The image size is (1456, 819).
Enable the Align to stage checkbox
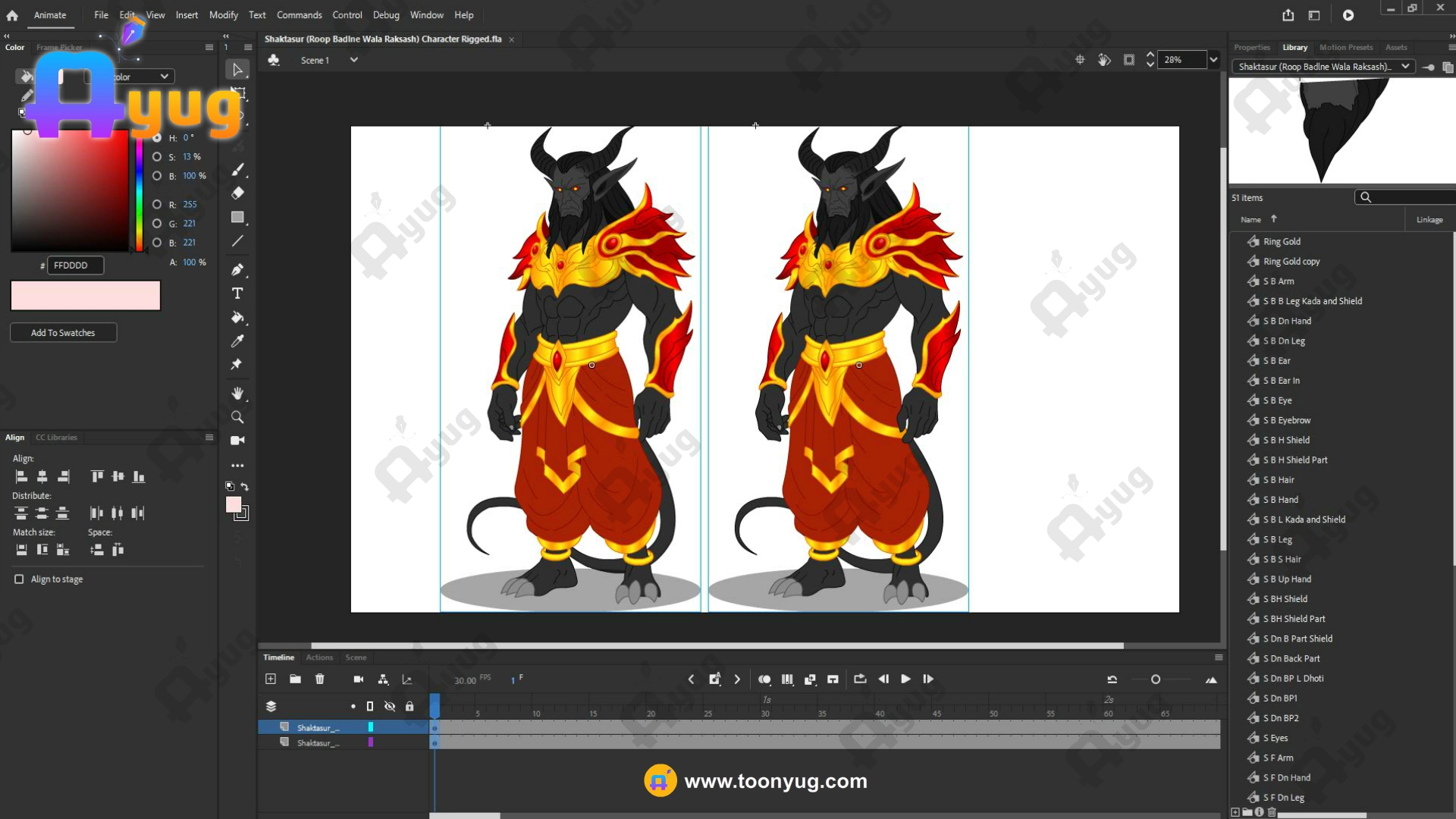pyautogui.click(x=19, y=579)
